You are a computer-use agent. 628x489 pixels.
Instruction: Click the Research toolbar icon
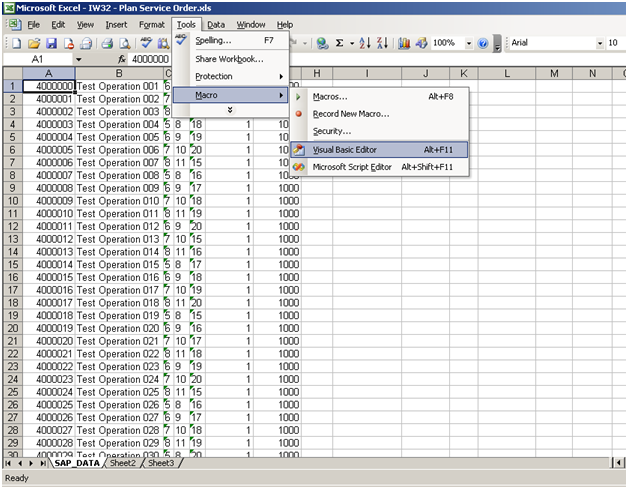(163, 43)
